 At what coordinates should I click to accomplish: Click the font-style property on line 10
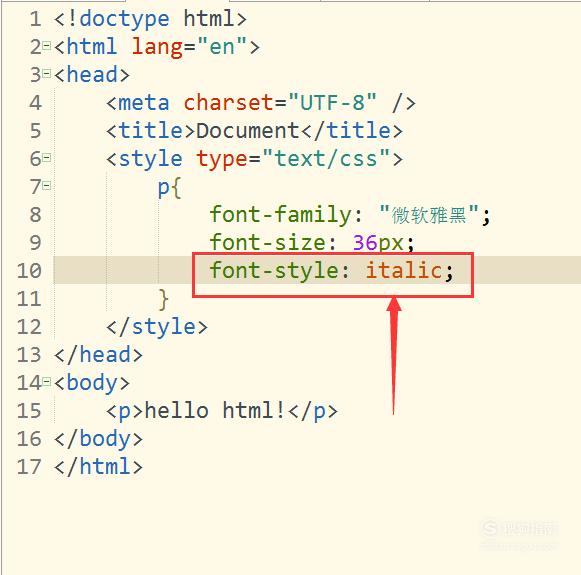pos(274,271)
